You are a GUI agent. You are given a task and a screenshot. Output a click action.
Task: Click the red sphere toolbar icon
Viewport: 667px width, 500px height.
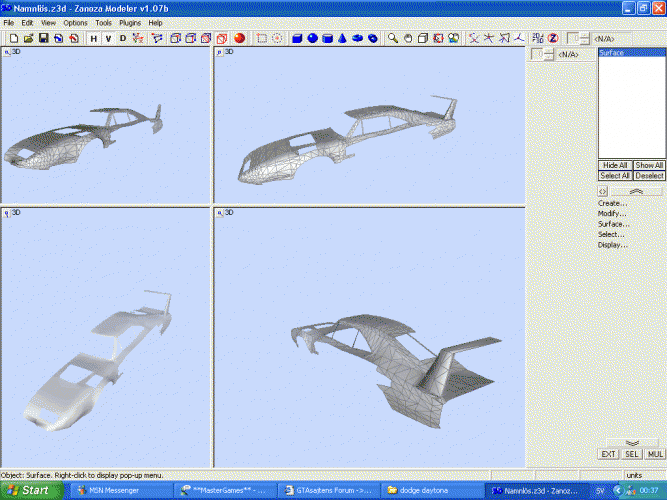[240, 38]
